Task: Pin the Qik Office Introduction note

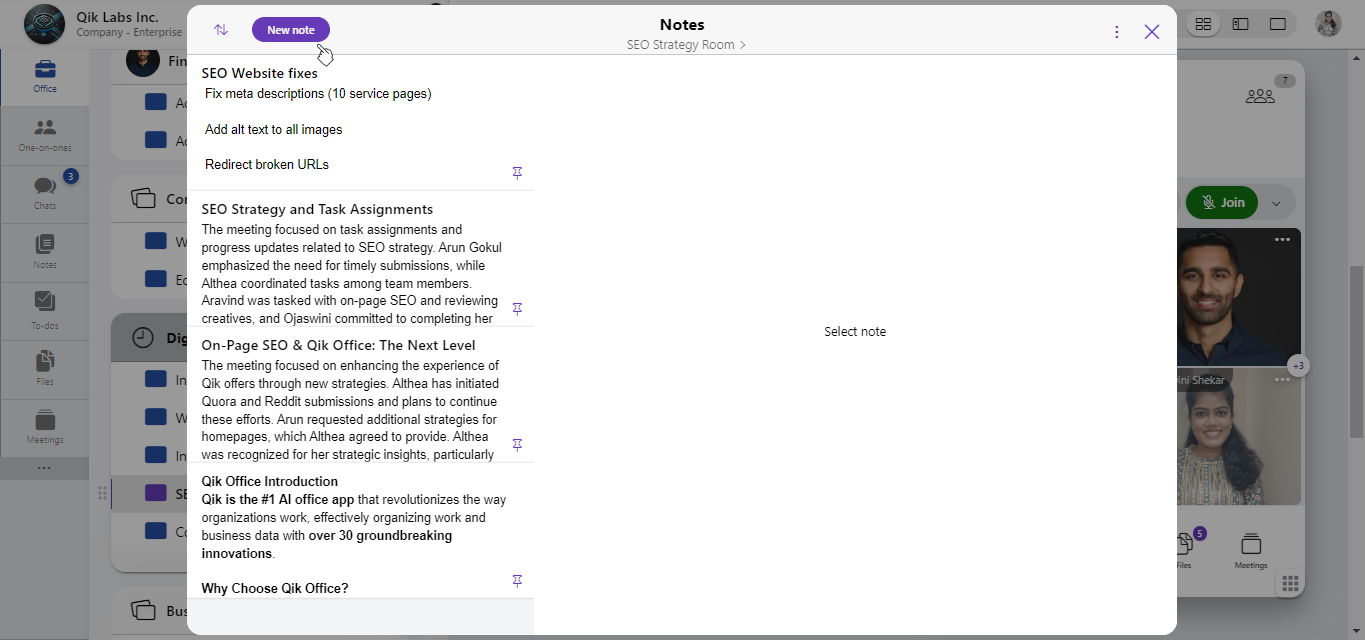Action: point(517,581)
